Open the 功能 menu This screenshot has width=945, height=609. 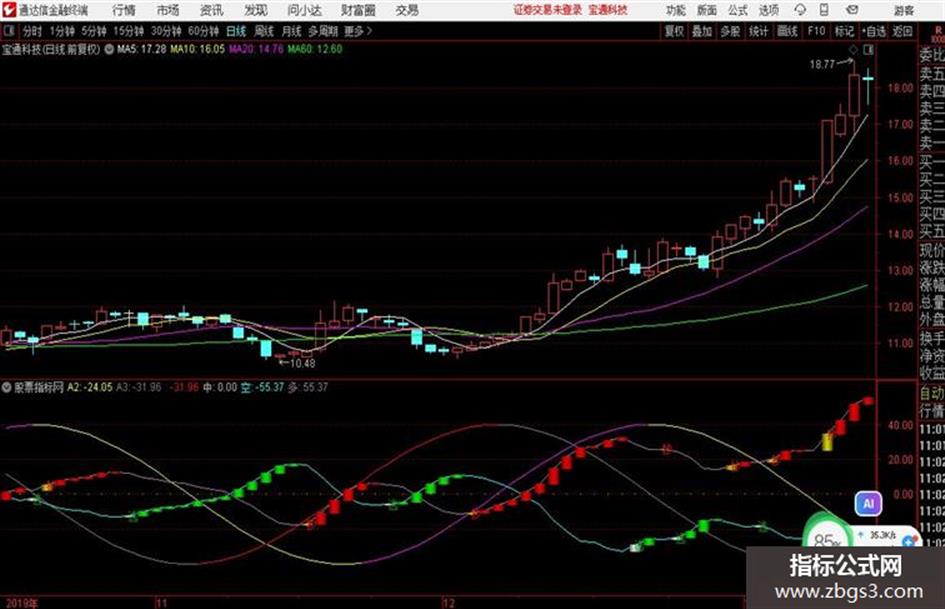(676, 10)
